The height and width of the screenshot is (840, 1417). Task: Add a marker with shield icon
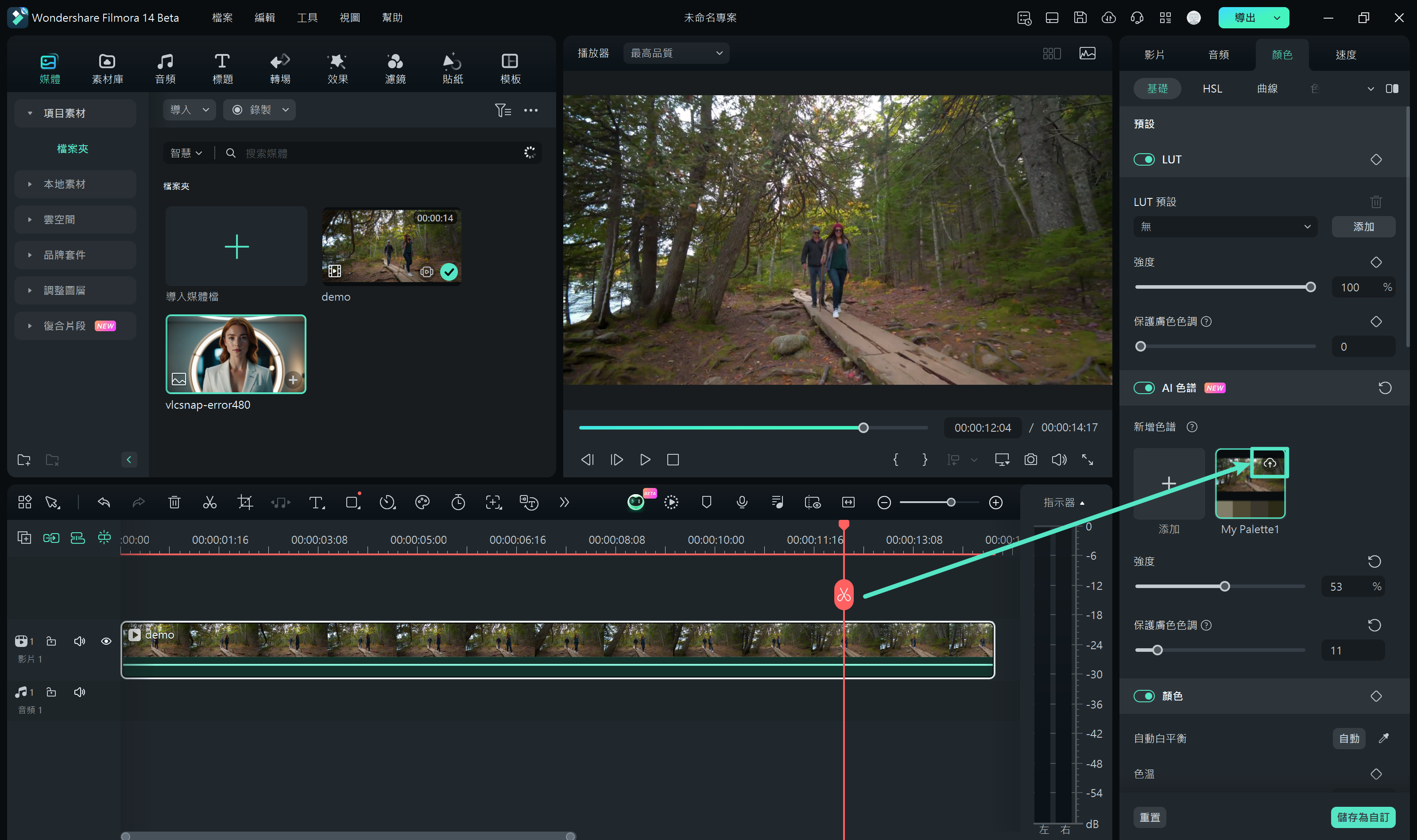(706, 502)
